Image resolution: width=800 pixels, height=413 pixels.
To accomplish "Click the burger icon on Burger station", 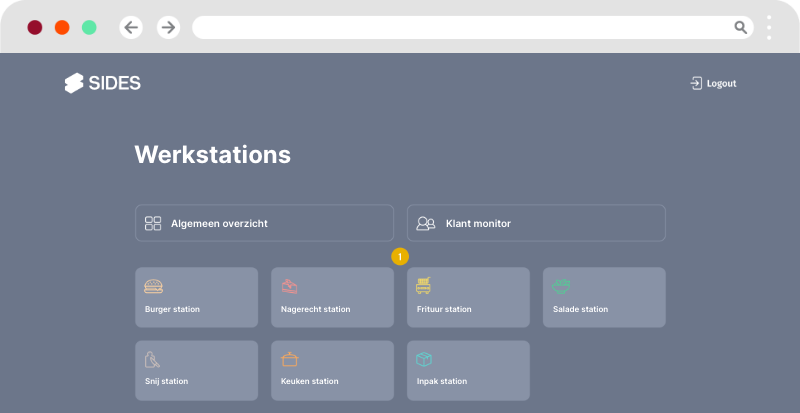I will 153,286.
